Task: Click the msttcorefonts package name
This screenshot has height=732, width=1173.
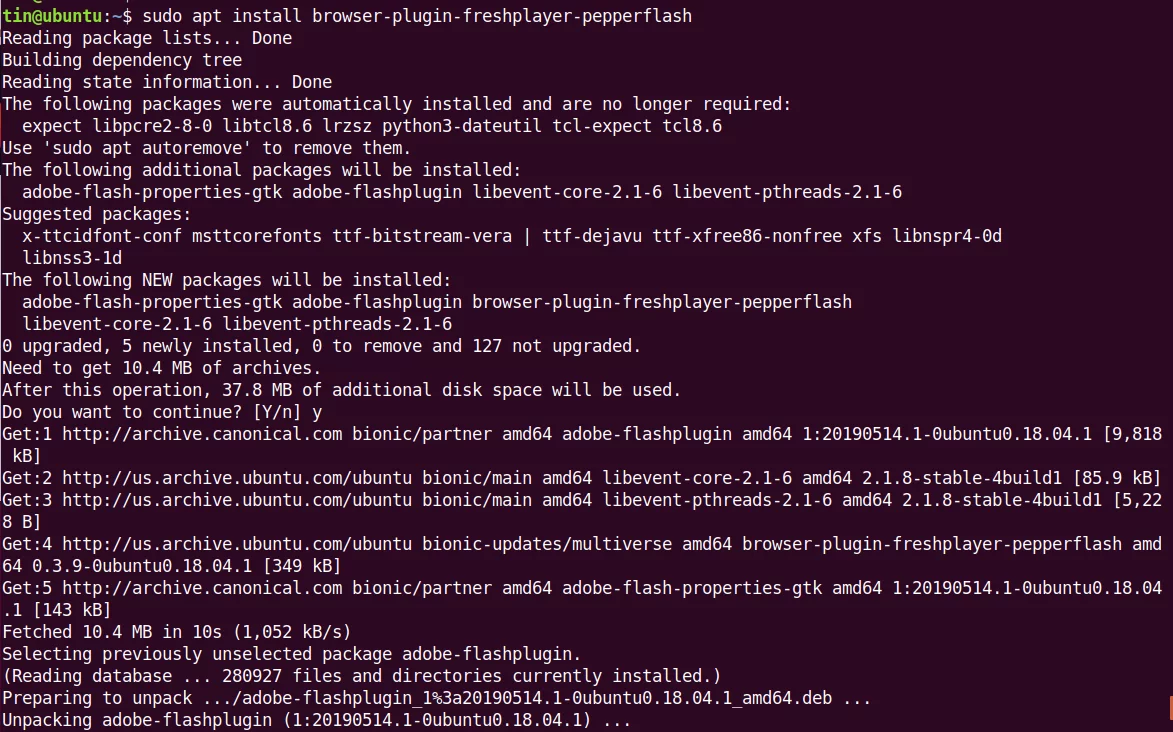Action: click(x=257, y=237)
